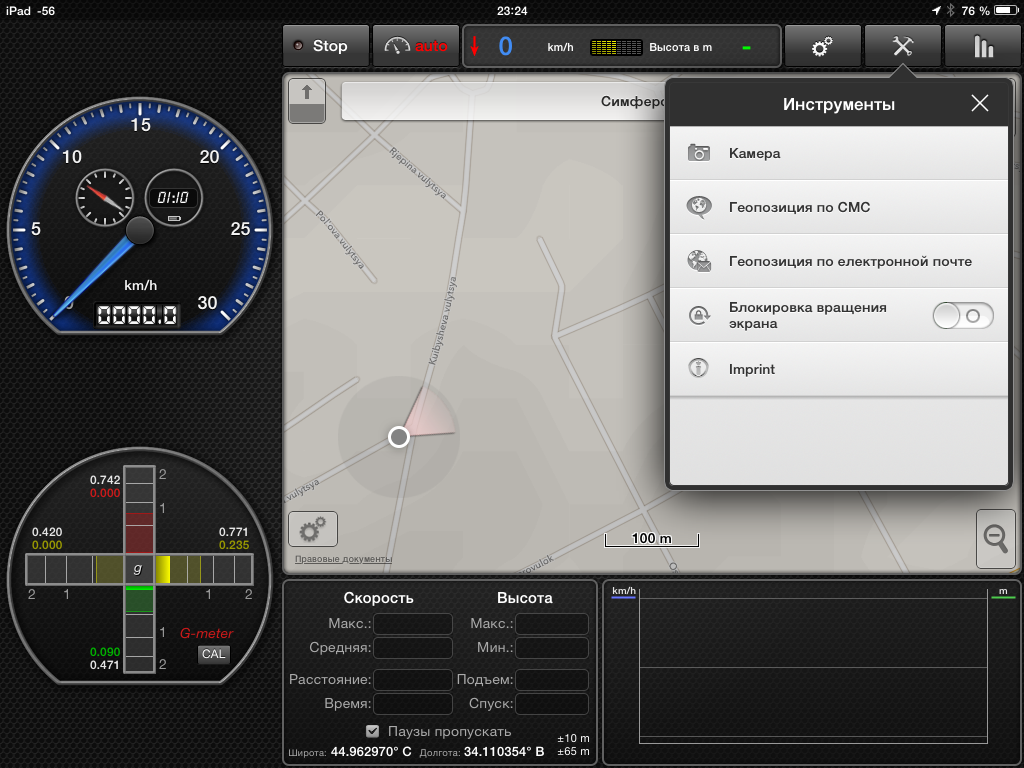This screenshot has height=768, width=1024.
Task: Open settings with the gears icon in top toolbar
Action: coord(822,46)
